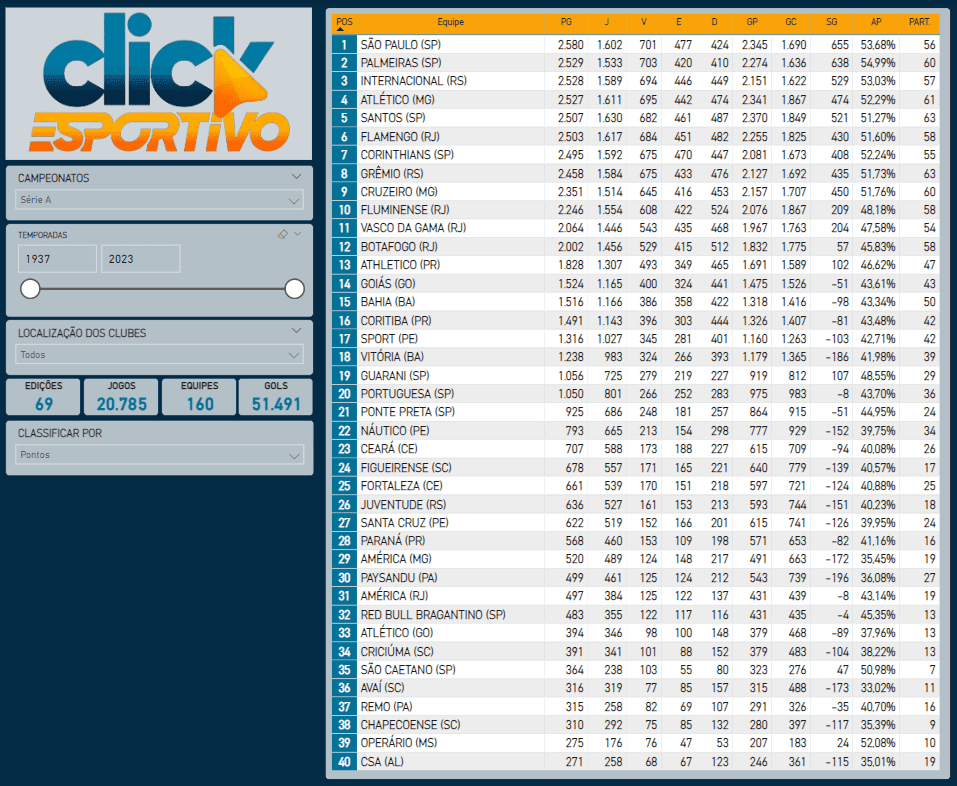Click the eraser icon to clear Temporadas
The image size is (957, 786).
[x=282, y=234]
